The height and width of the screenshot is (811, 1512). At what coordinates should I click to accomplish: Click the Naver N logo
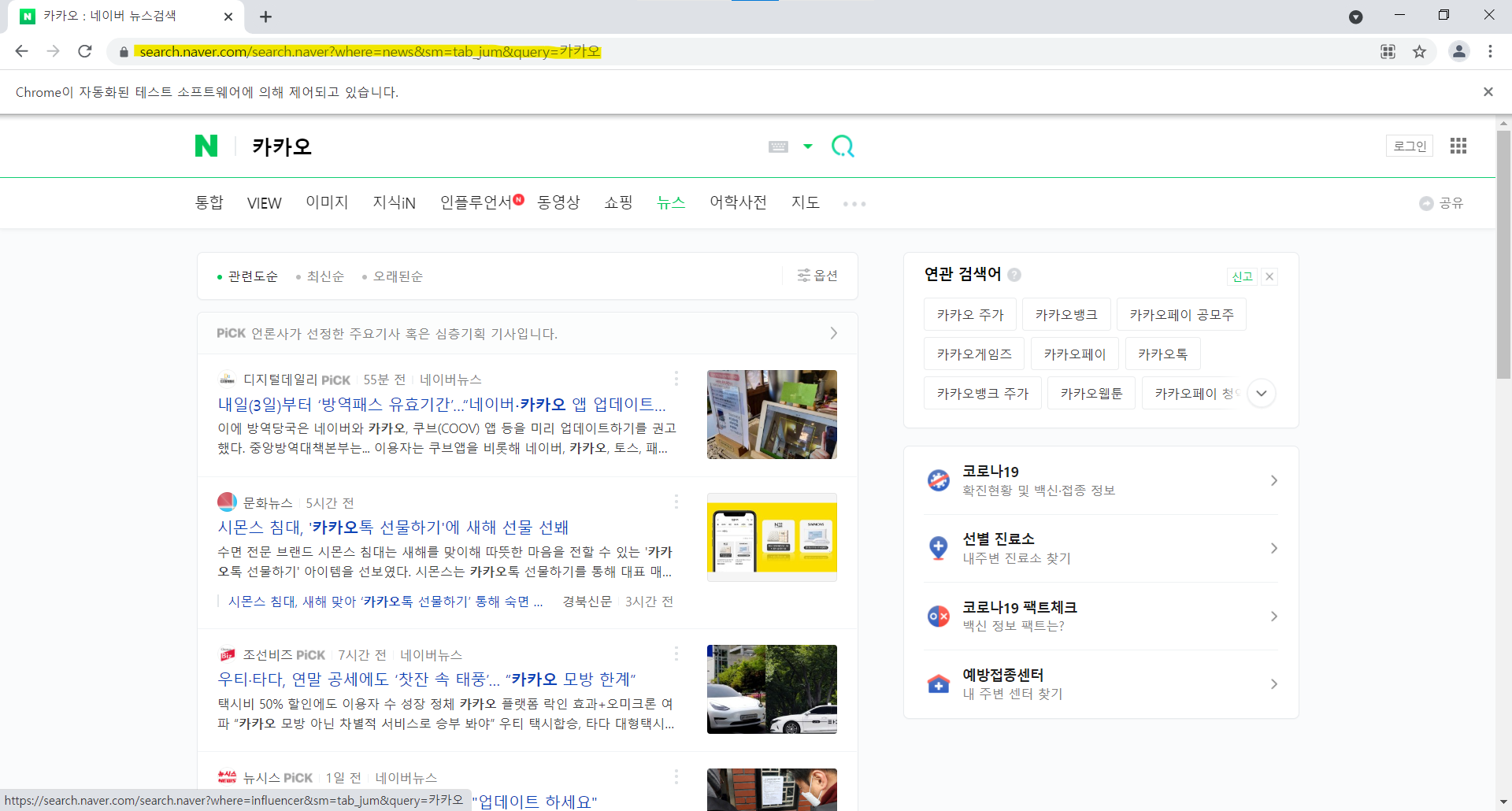(x=206, y=146)
